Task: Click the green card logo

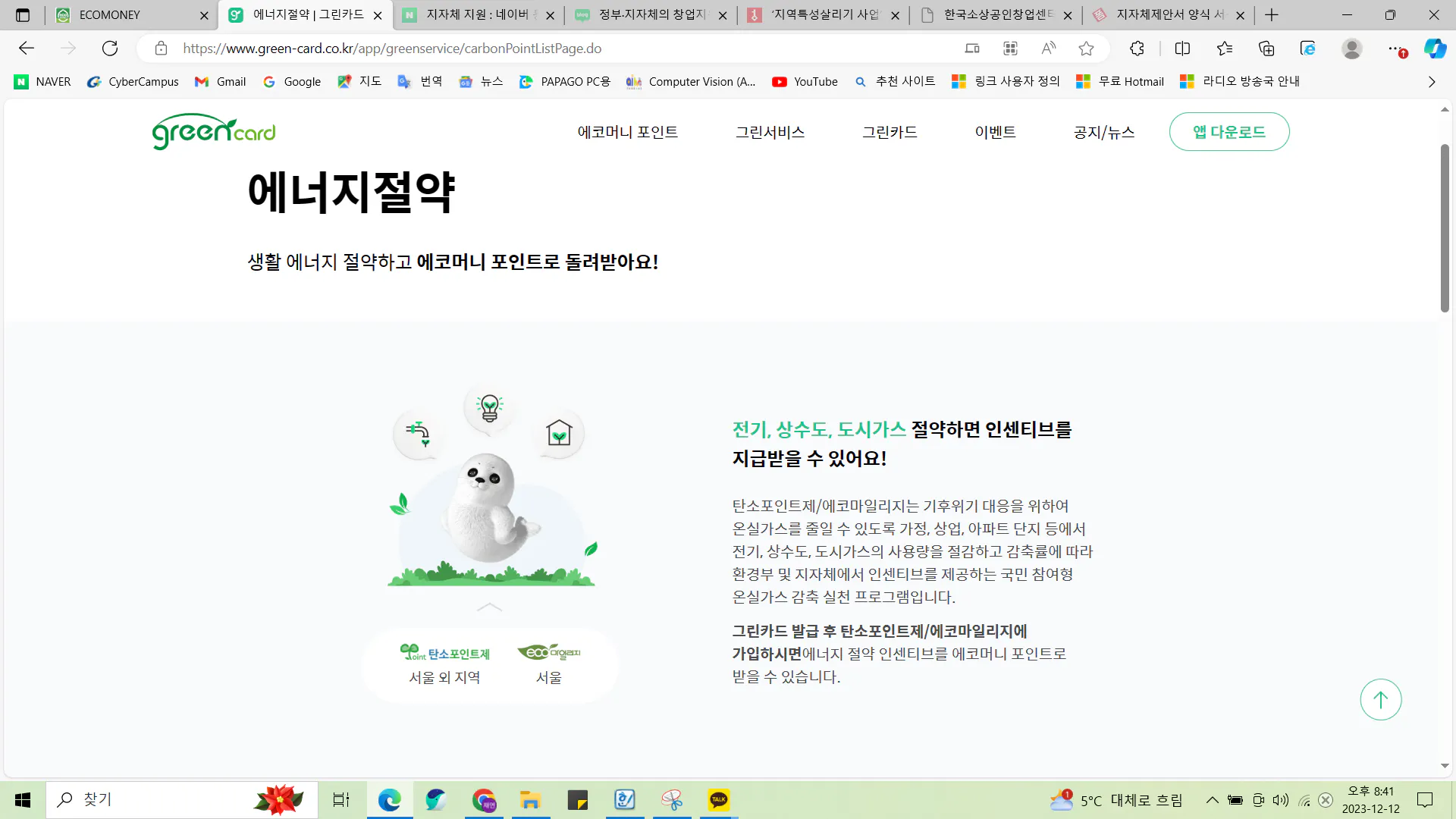Action: tap(214, 132)
